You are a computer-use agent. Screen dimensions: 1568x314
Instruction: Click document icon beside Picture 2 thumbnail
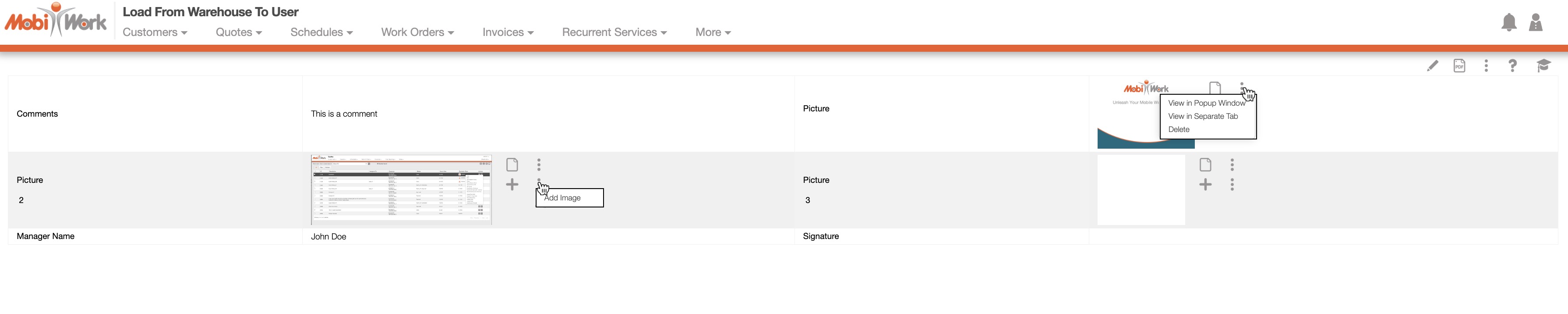pos(512,164)
